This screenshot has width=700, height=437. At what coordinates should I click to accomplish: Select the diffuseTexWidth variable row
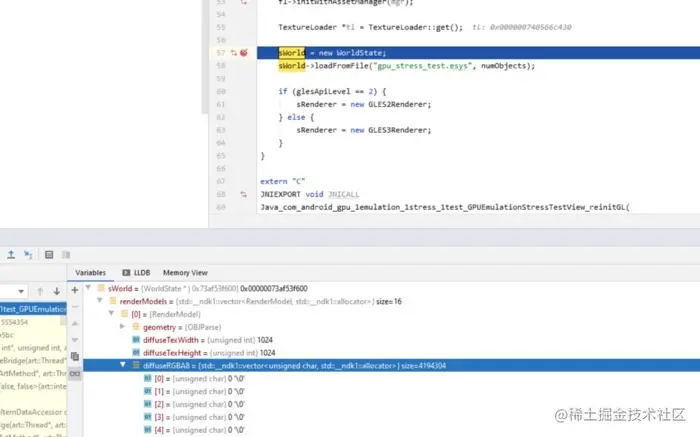[392, 340]
